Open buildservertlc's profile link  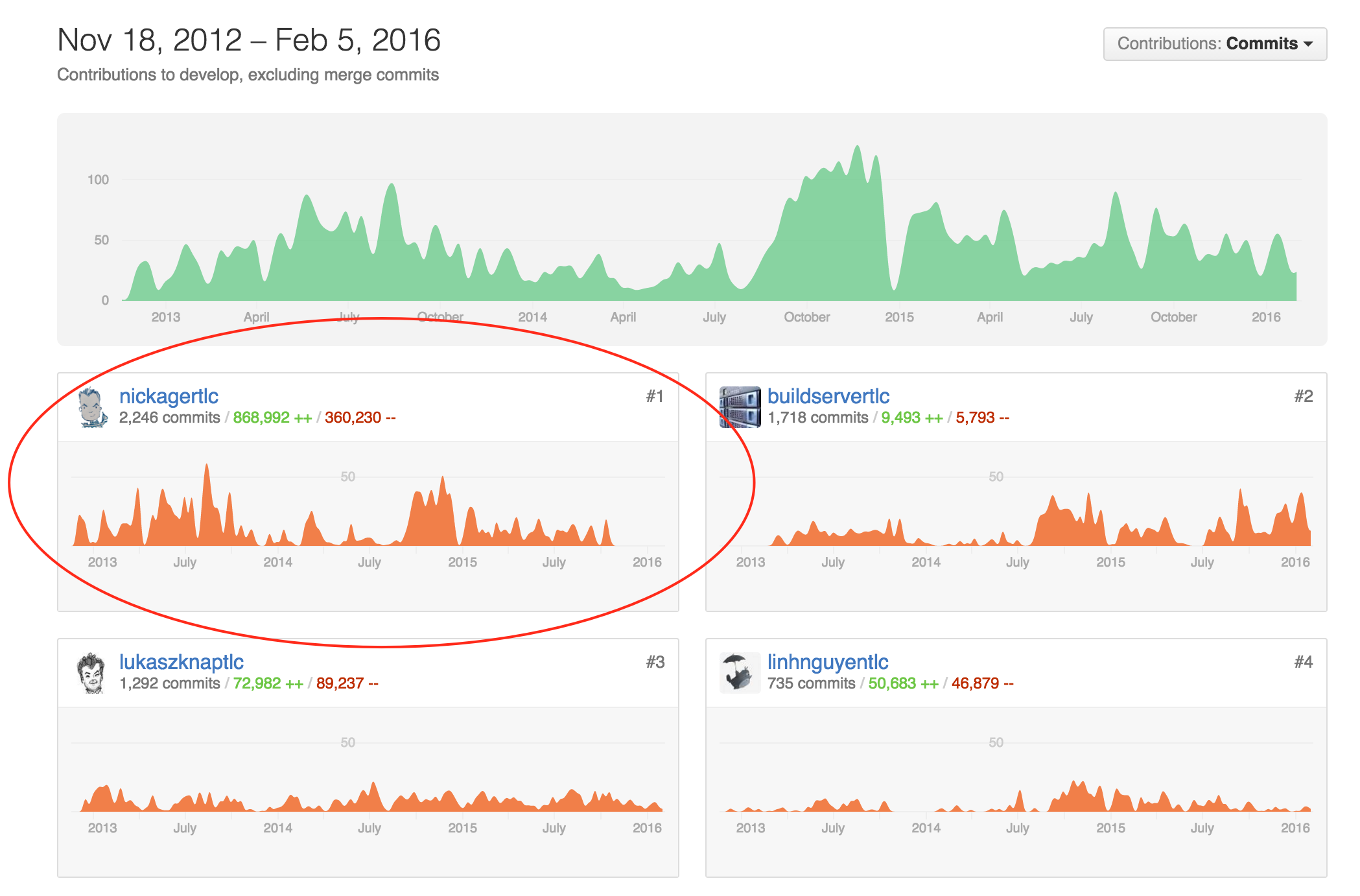[828, 396]
